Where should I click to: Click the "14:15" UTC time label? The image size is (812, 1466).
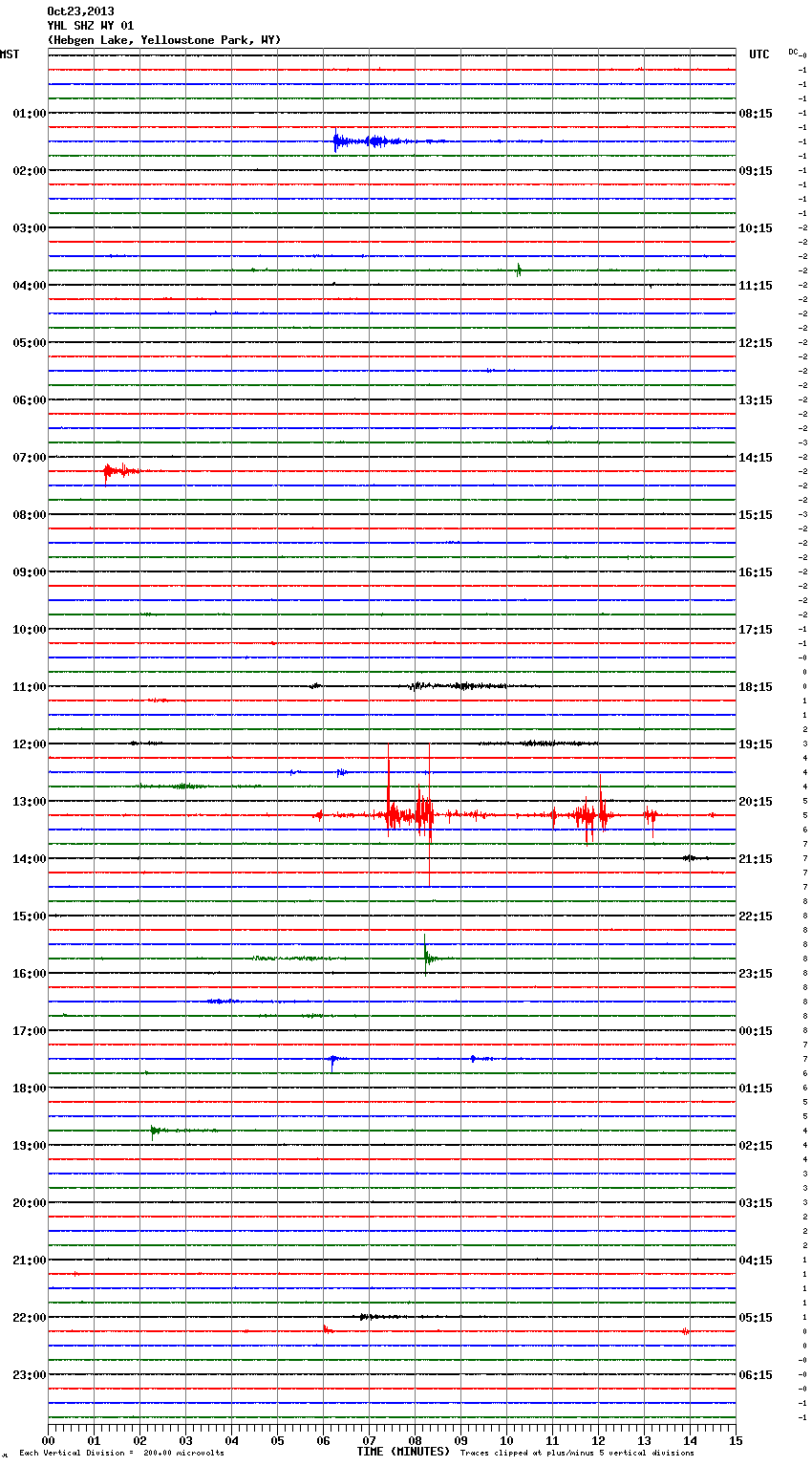[x=756, y=458]
